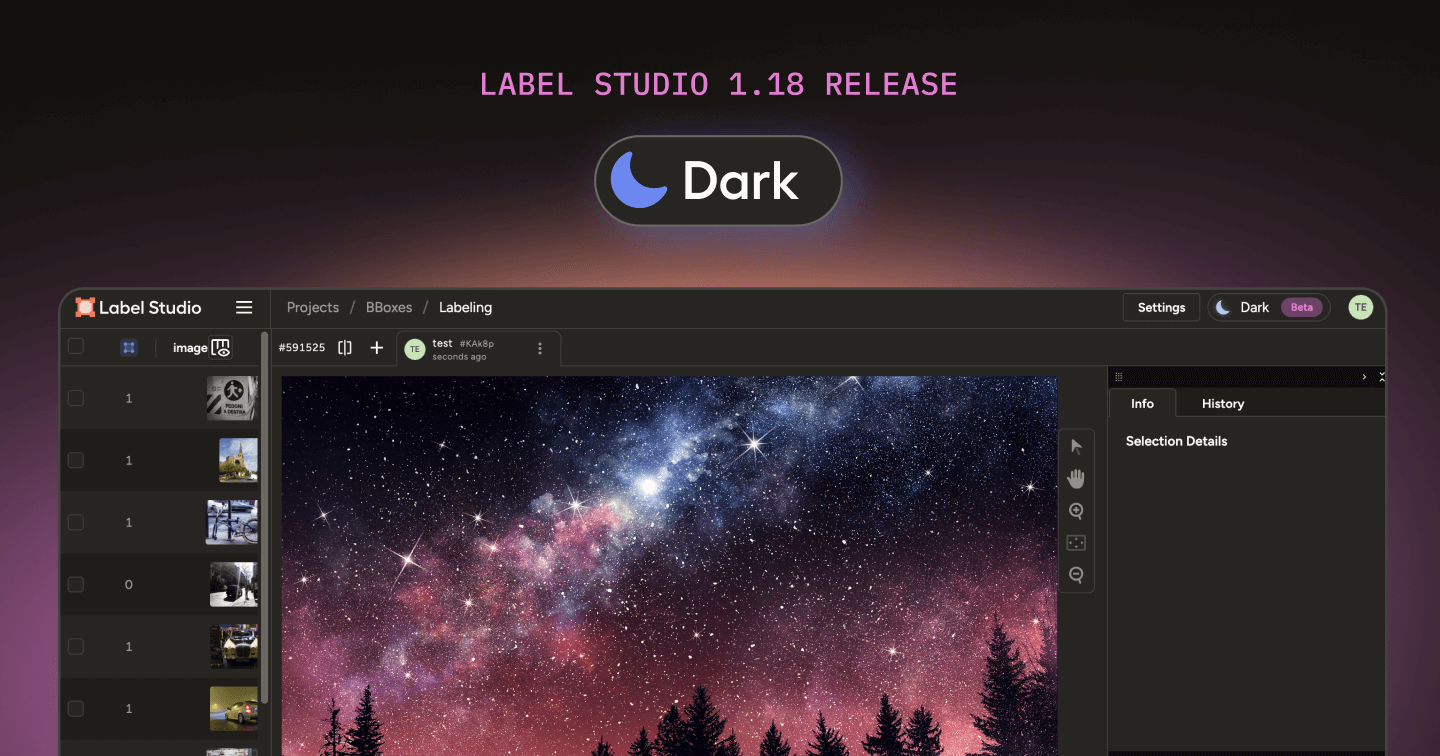Viewport: 1440px width, 756px height.
Task: Open the hamburger menu next to Label Studio
Action: tap(244, 307)
